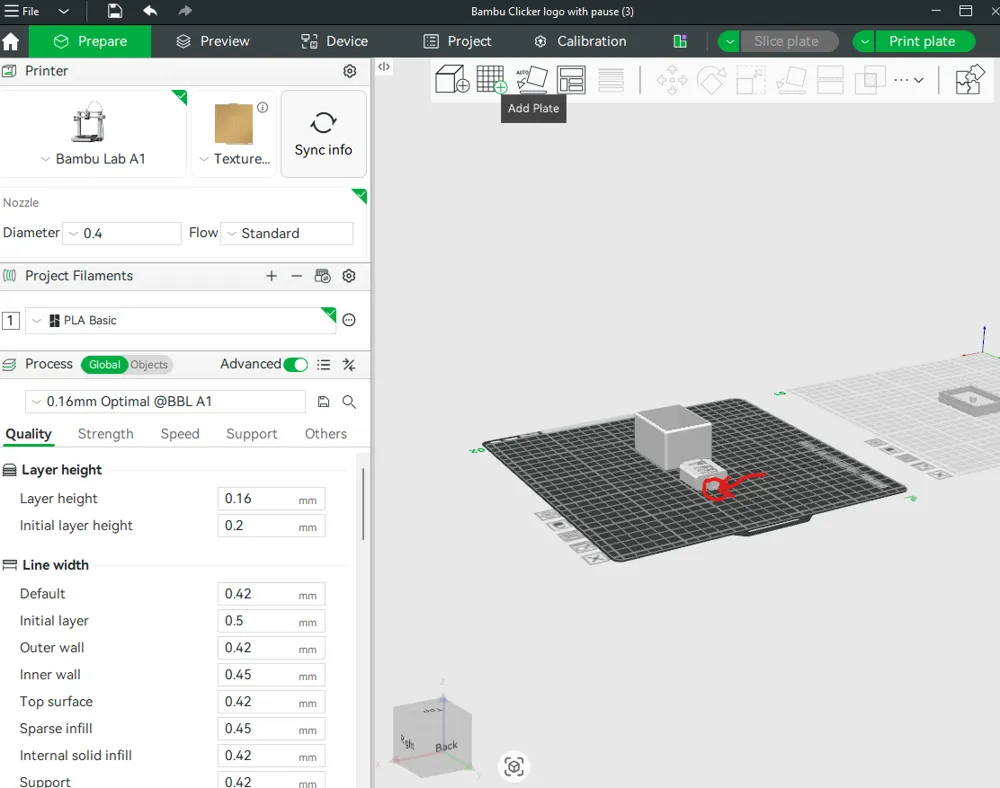Open the Assembly view puzzle icon
Screen dimensions: 1000x788
pos(969,80)
